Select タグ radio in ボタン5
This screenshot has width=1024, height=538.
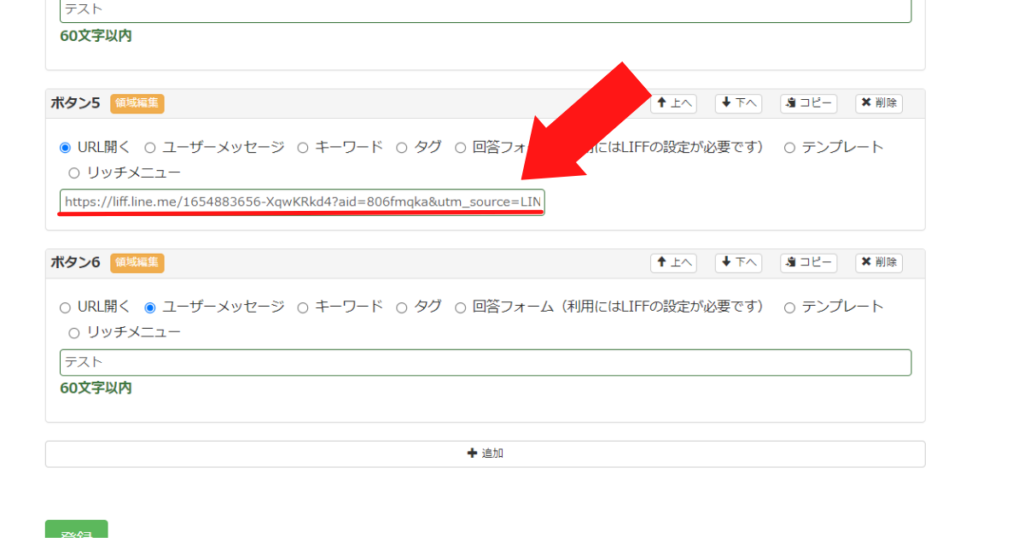(402, 148)
